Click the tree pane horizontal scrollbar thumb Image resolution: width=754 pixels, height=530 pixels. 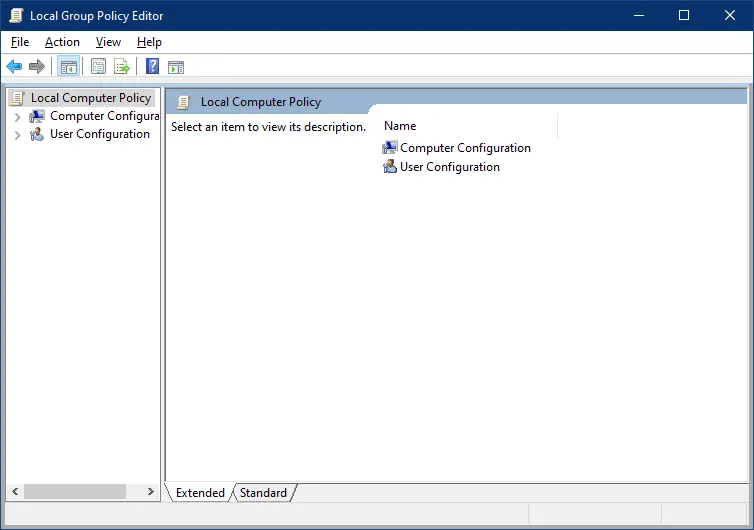coord(75,492)
